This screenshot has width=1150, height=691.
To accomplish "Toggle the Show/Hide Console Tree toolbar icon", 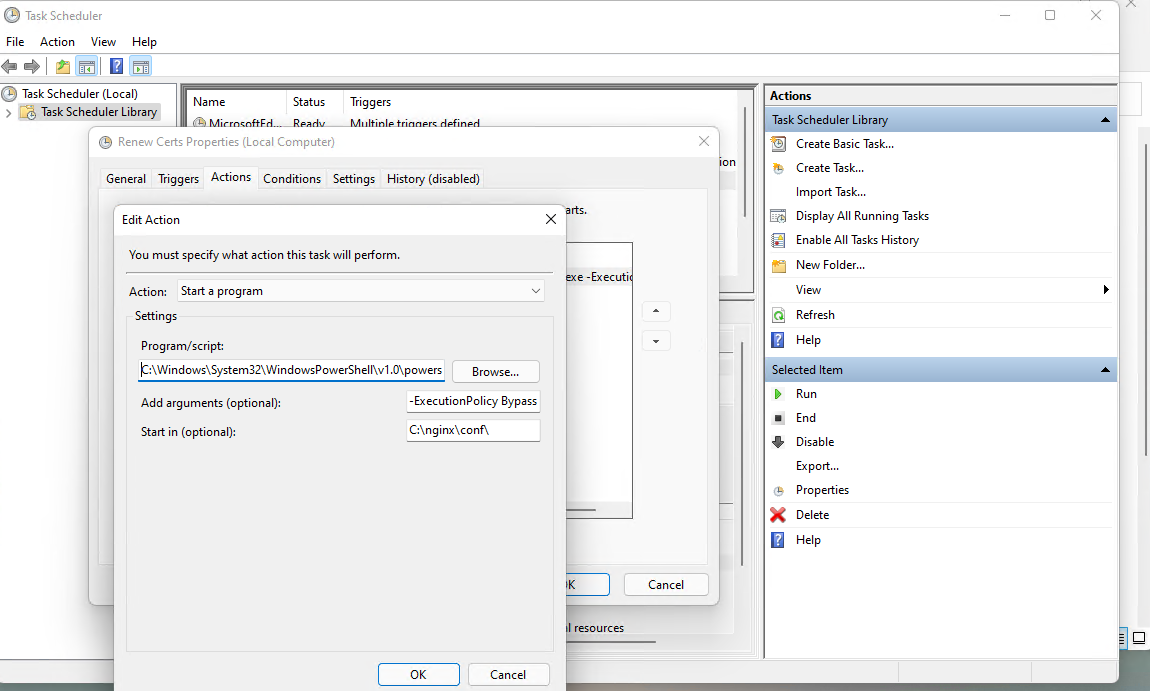I will tap(87, 67).
